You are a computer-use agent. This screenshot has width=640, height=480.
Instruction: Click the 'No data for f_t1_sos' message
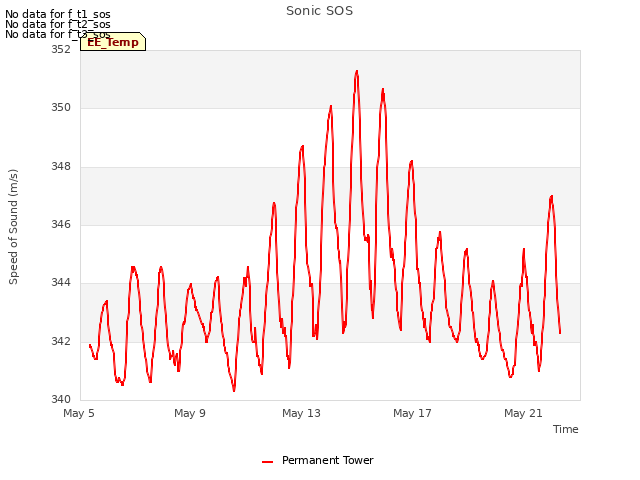58,14
